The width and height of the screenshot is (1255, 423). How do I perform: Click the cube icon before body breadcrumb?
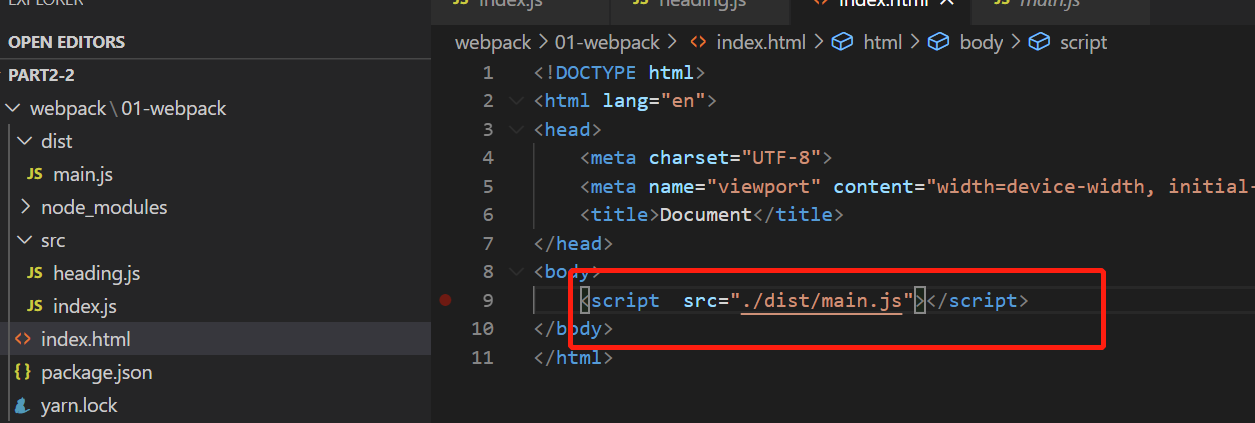click(938, 42)
